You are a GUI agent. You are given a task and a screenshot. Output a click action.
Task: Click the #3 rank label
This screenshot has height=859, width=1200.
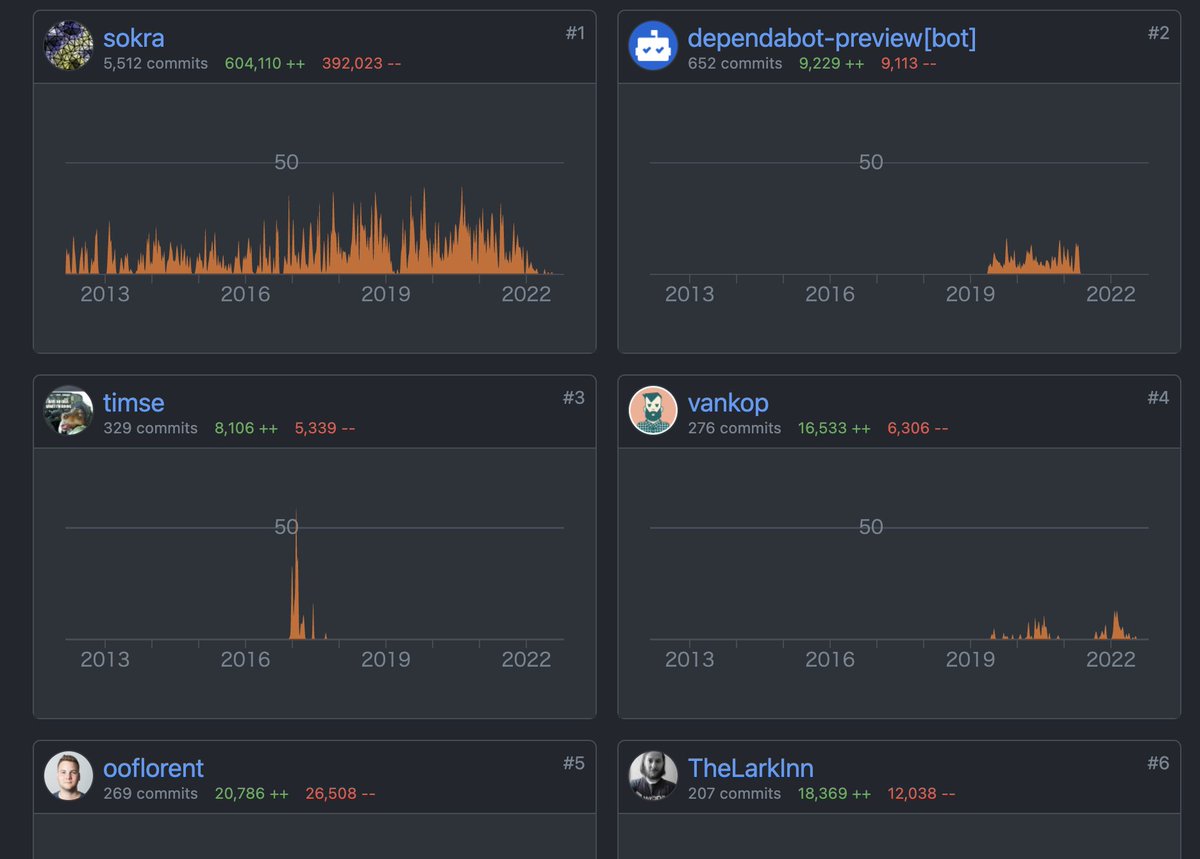point(574,398)
